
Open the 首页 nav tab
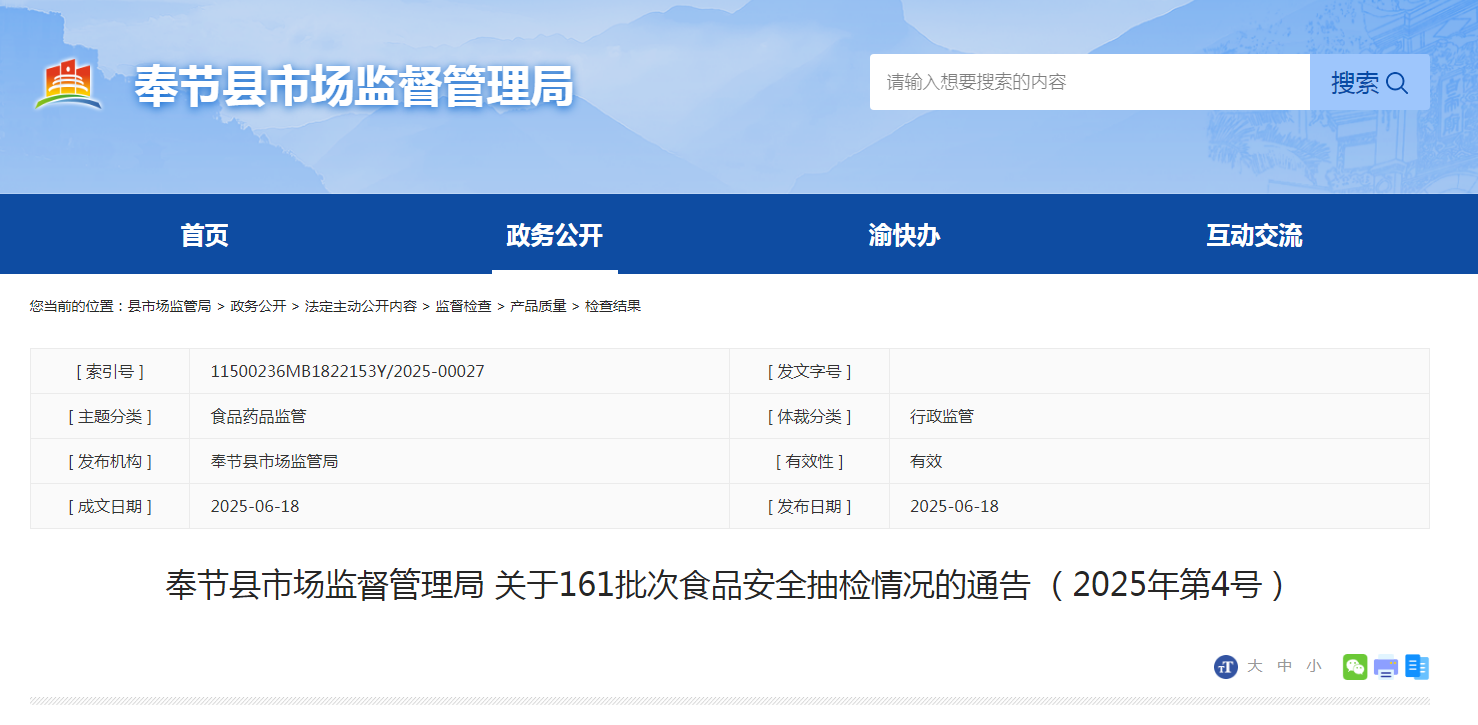tap(205, 235)
